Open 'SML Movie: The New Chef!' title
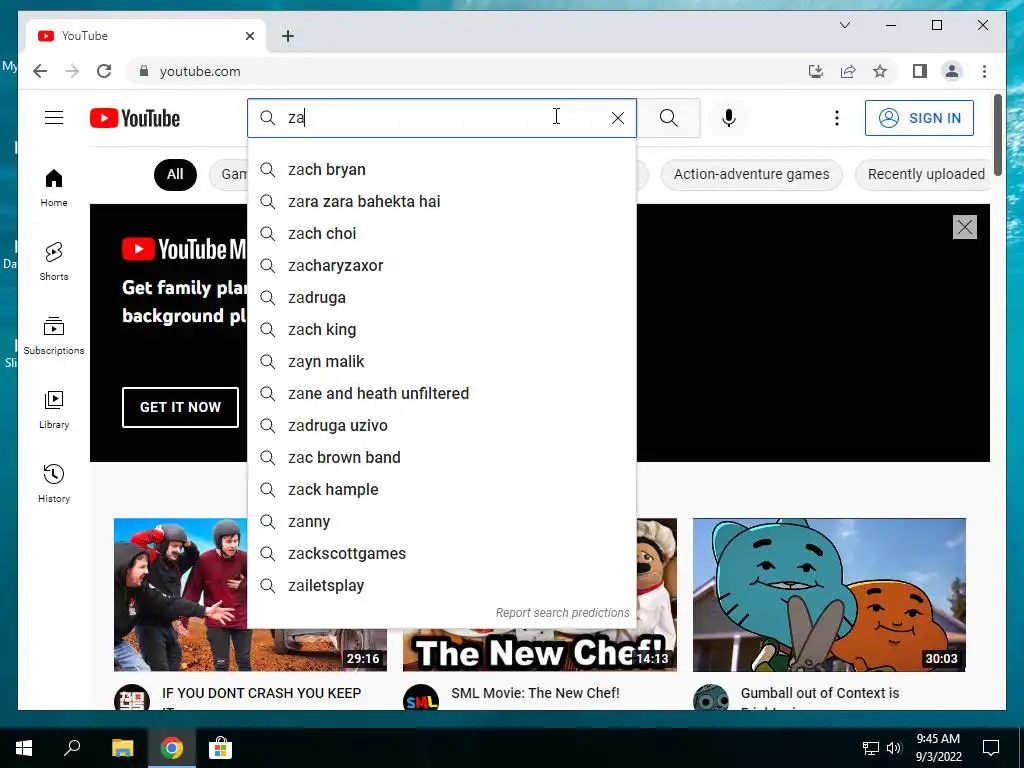The width and height of the screenshot is (1024, 768). 536,693
